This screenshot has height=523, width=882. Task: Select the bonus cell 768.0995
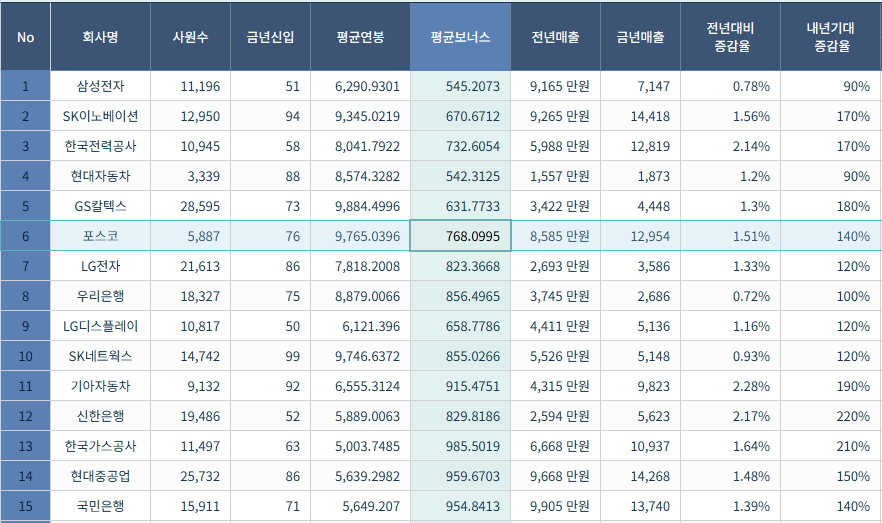tap(460, 236)
